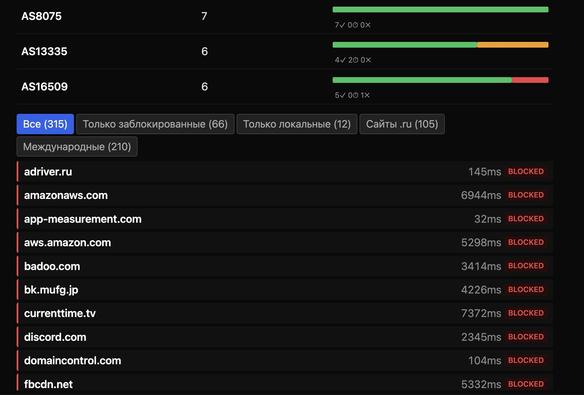Select the aws.amazon.com entry
The height and width of the screenshot is (395, 584).
[285, 242]
